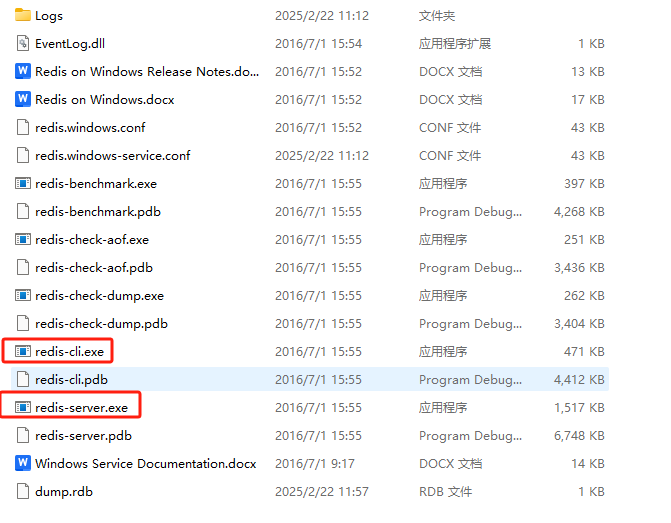Screen dimensions: 671x523
Task: Click the RDB 文件 type cell
Action: tap(445, 492)
